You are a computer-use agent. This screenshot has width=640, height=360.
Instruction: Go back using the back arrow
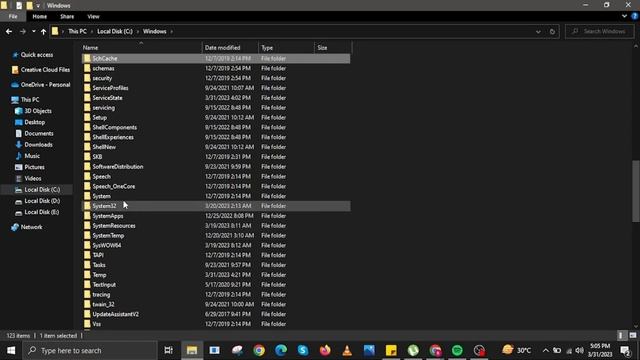tap(9, 31)
